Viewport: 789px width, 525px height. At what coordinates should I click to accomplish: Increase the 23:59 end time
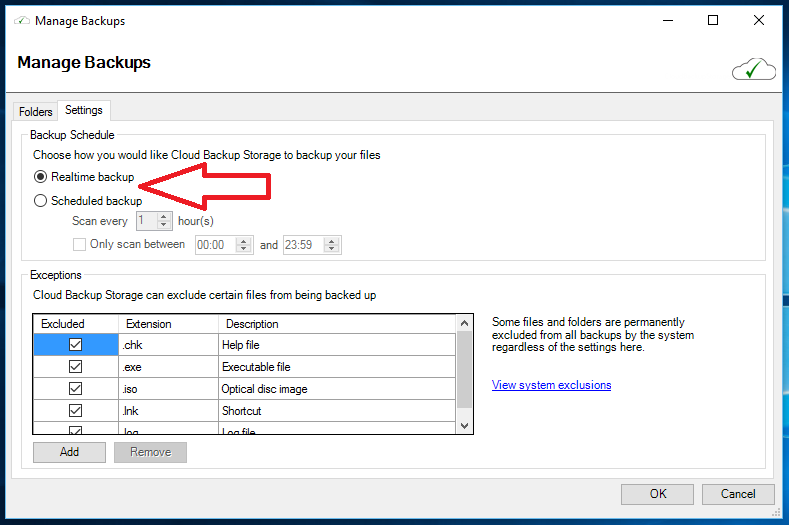coord(332,241)
